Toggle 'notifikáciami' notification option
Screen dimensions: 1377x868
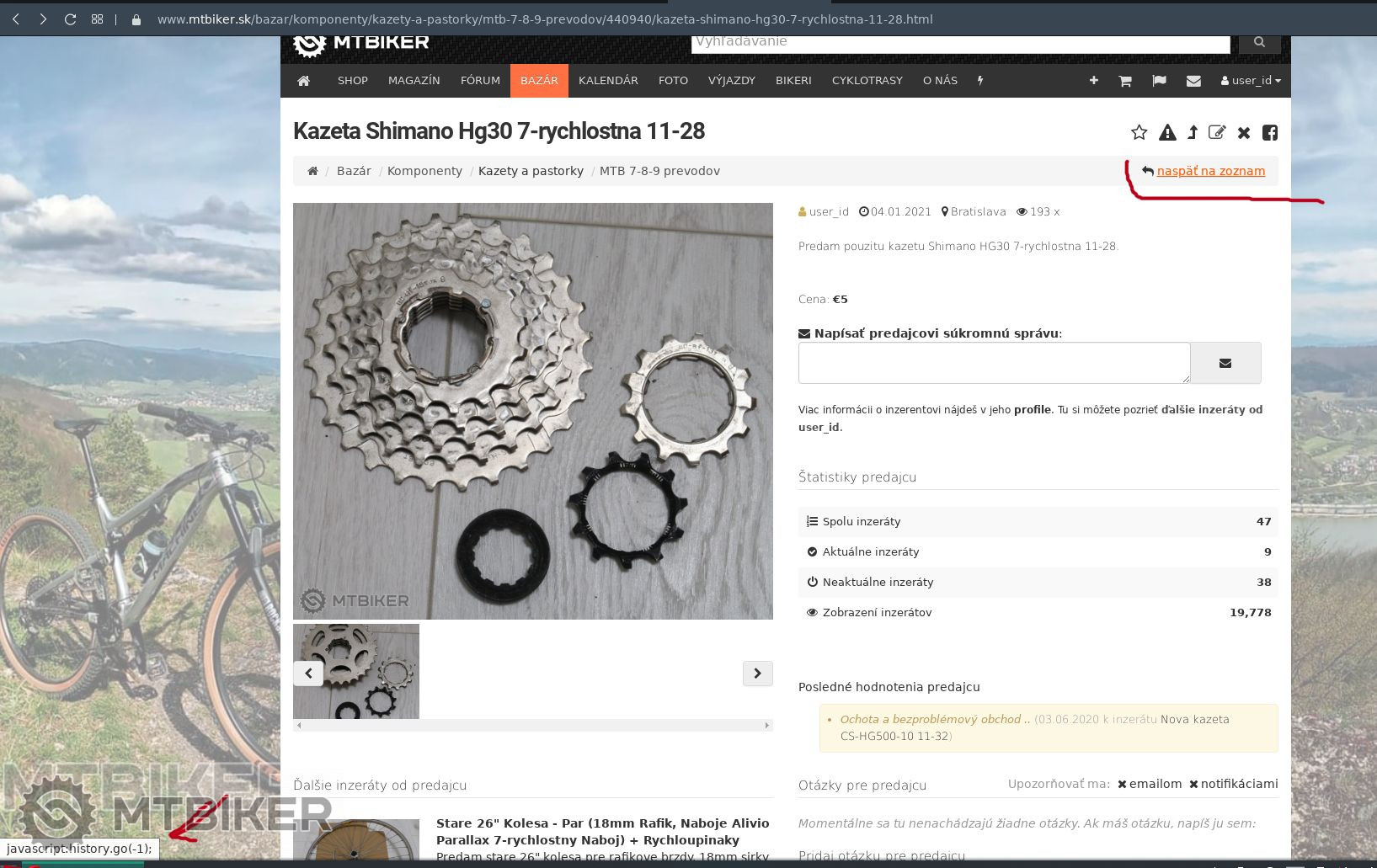[1233, 784]
